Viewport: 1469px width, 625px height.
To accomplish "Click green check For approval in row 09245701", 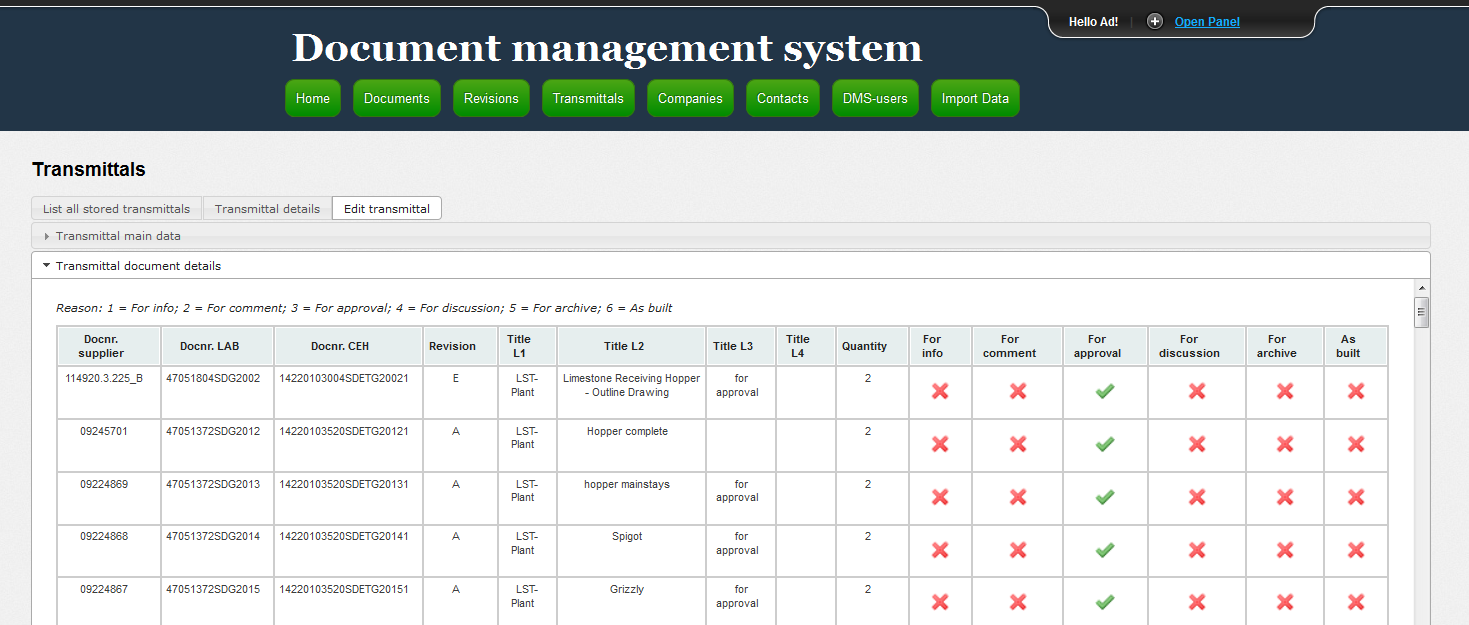I will (x=1105, y=444).
